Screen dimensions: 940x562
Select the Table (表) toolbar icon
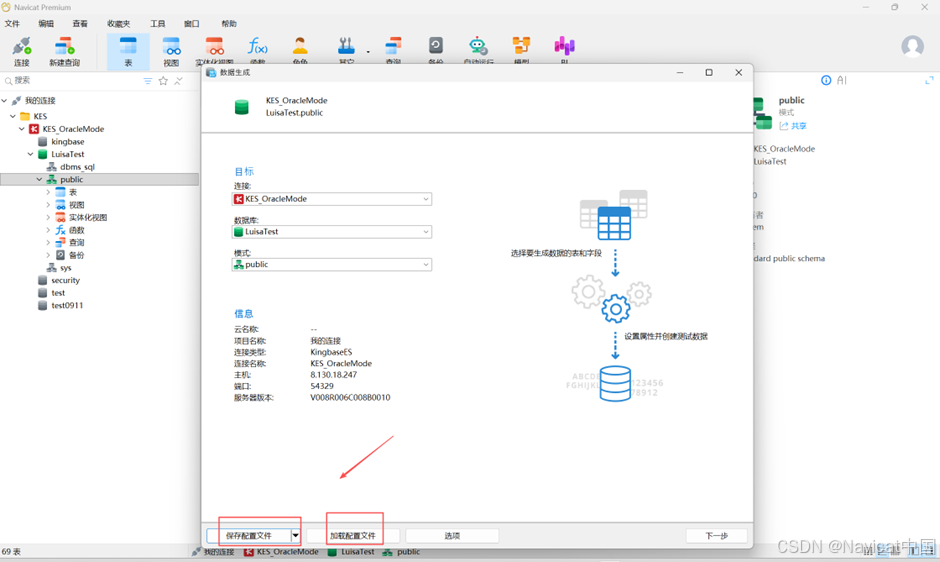128,52
